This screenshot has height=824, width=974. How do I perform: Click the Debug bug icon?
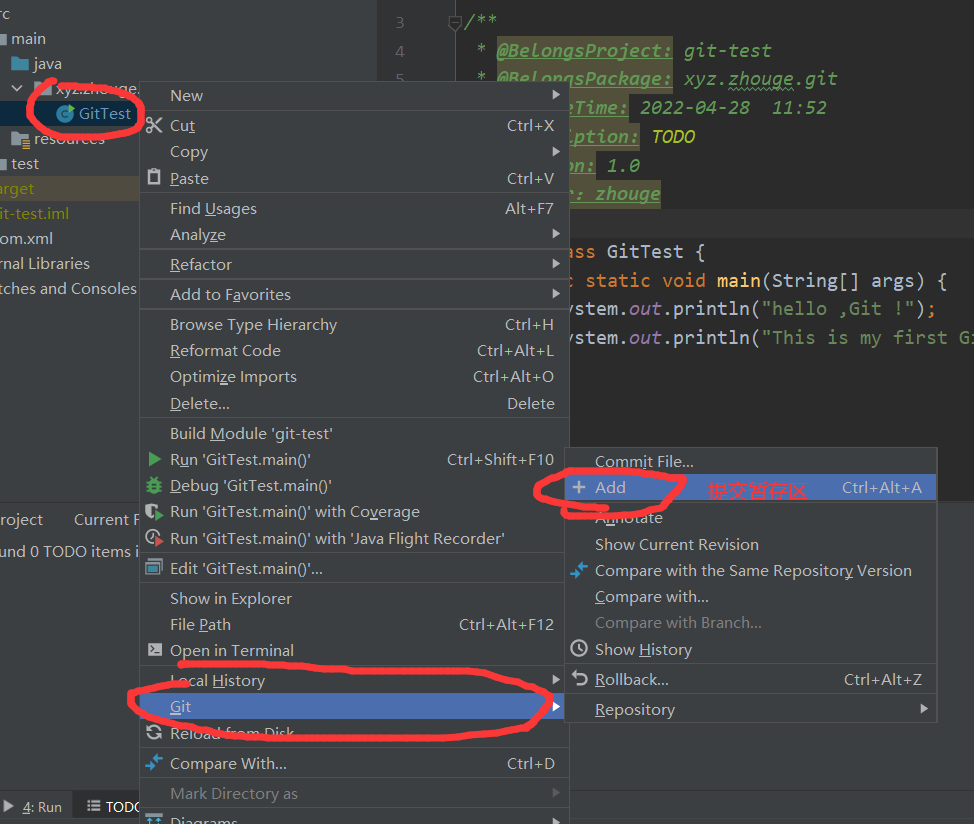154,486
